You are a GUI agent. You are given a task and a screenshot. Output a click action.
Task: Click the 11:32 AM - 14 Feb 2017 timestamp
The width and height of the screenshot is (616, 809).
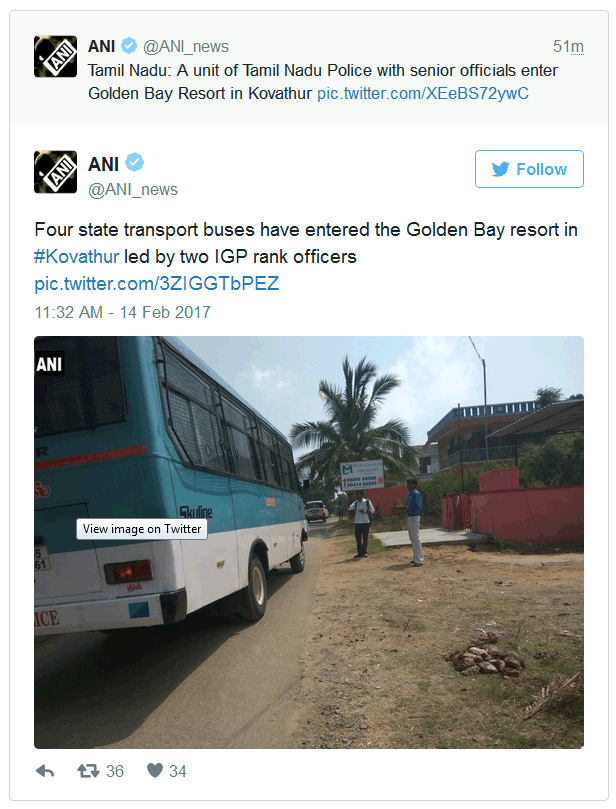pyautogui.click(x=123, y=312)
